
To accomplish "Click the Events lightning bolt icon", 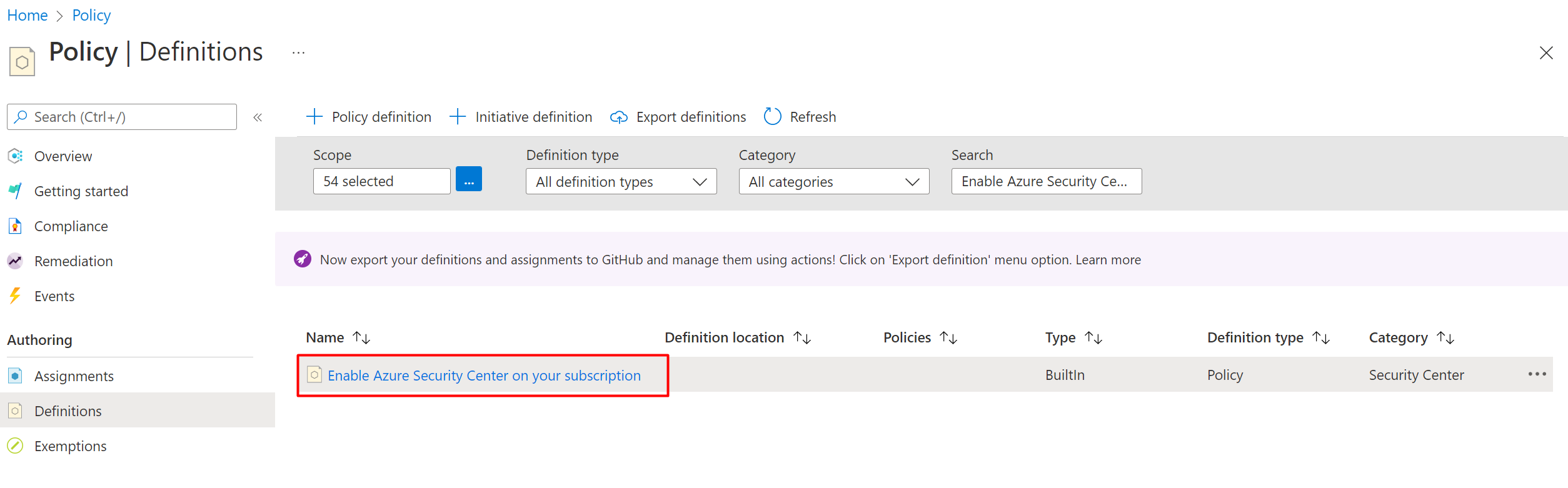I will [15, 296].
